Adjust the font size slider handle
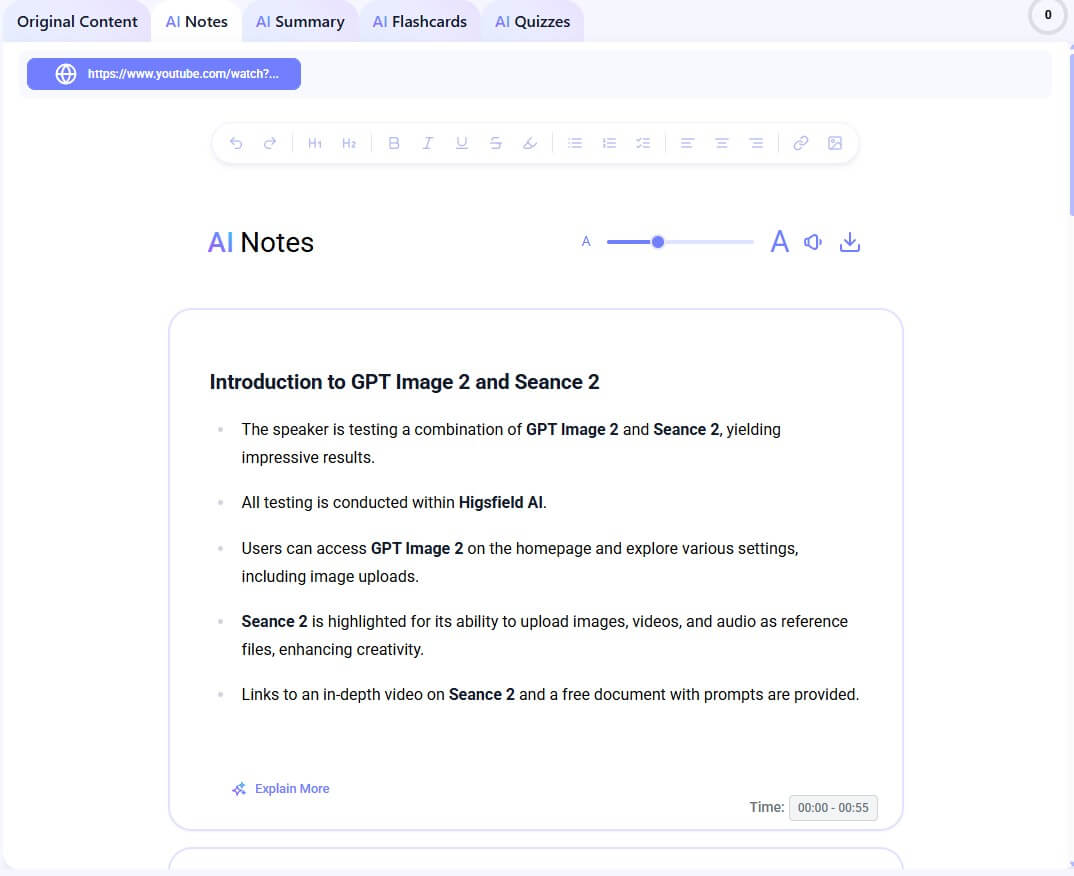This screenshot has width=1074, height=876. [658, 242]
